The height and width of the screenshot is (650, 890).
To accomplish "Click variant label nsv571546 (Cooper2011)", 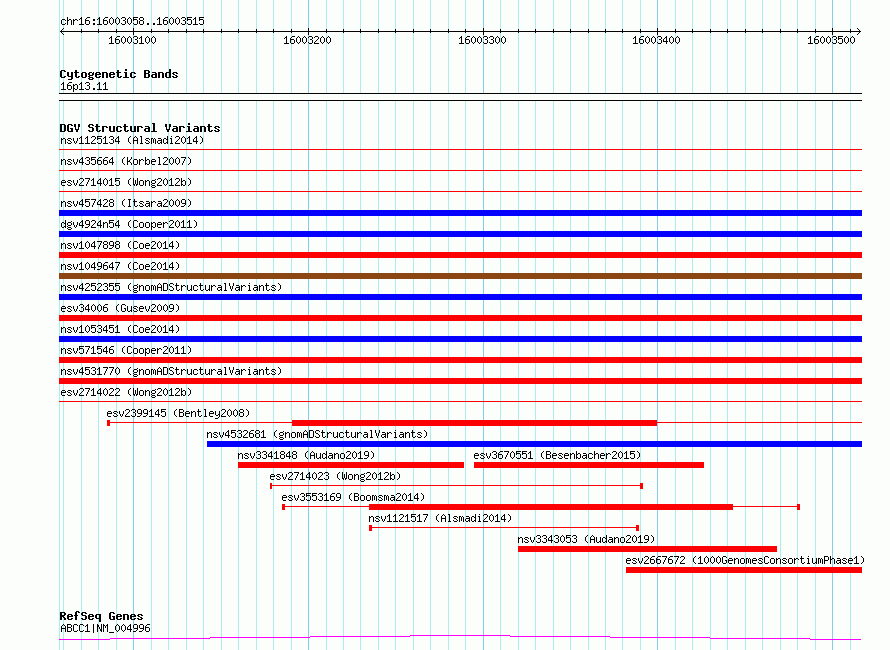I will (126, 350).
